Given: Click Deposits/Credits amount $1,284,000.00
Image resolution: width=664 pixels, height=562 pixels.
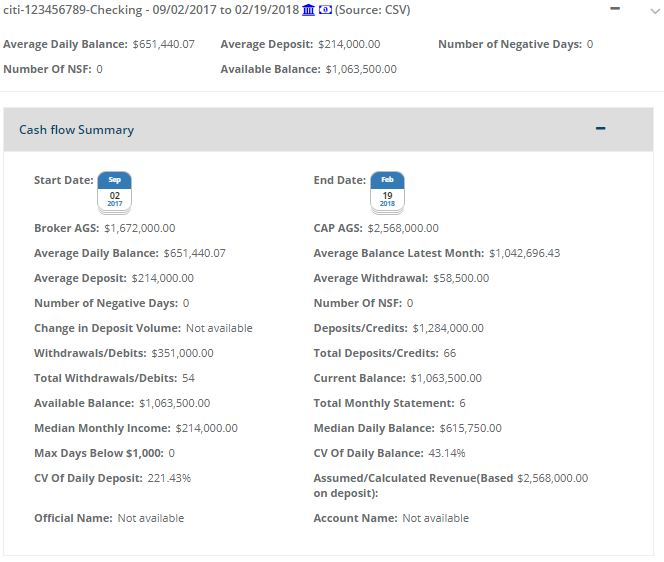Looking at the screenshot, I should (448, 328).
